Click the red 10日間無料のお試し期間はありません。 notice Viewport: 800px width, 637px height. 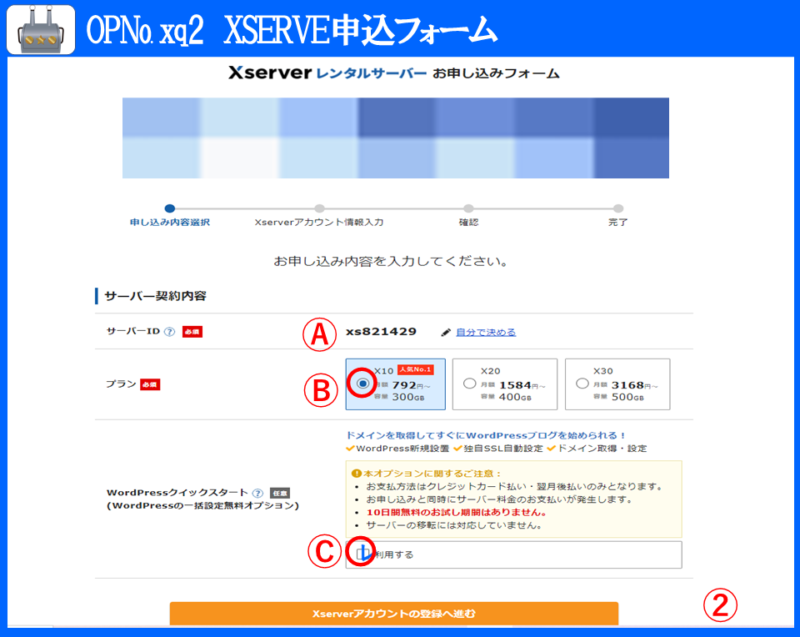(x=457, y=512)
